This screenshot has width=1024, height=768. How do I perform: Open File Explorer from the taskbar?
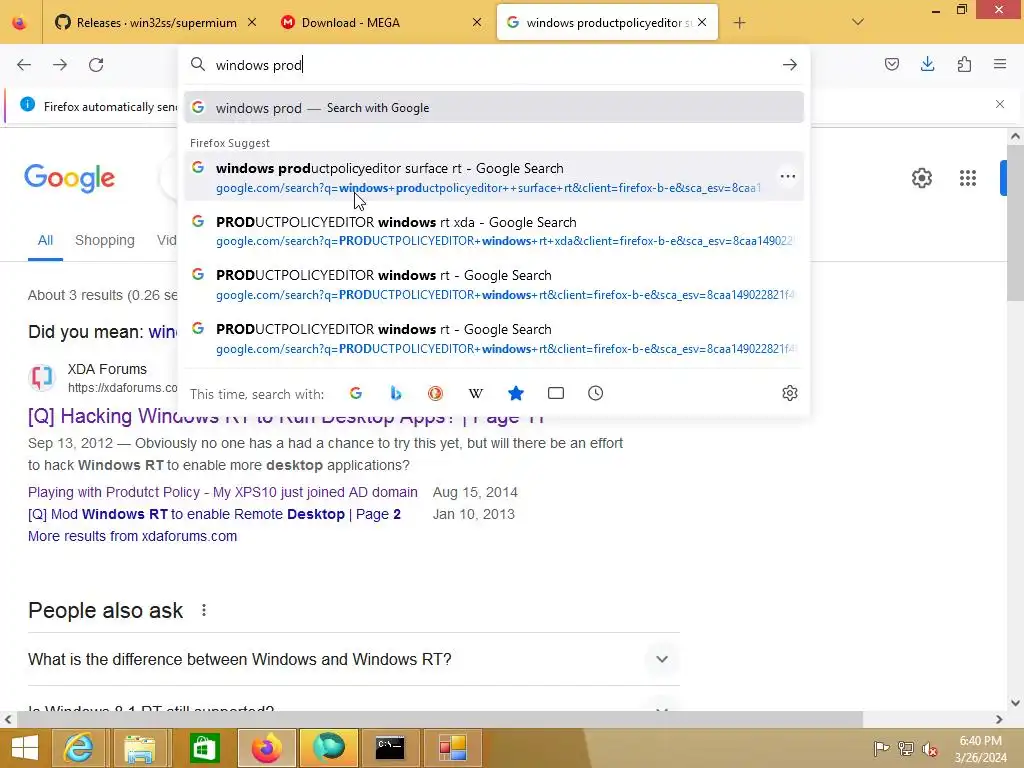click(140, 748)
